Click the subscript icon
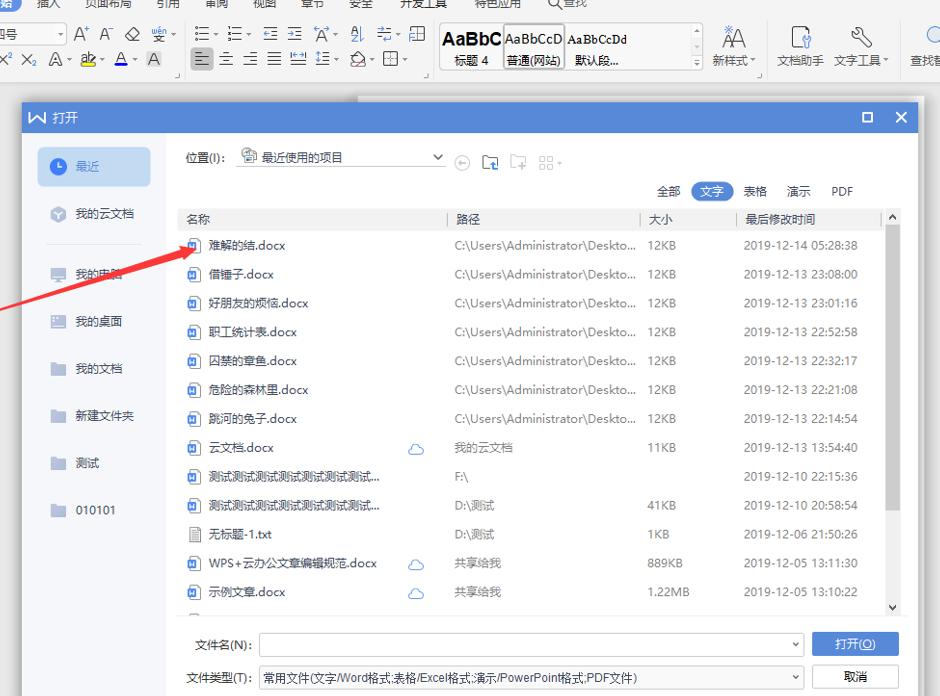The height and width of the screenshot is (696, 940). tap(29, 60)
